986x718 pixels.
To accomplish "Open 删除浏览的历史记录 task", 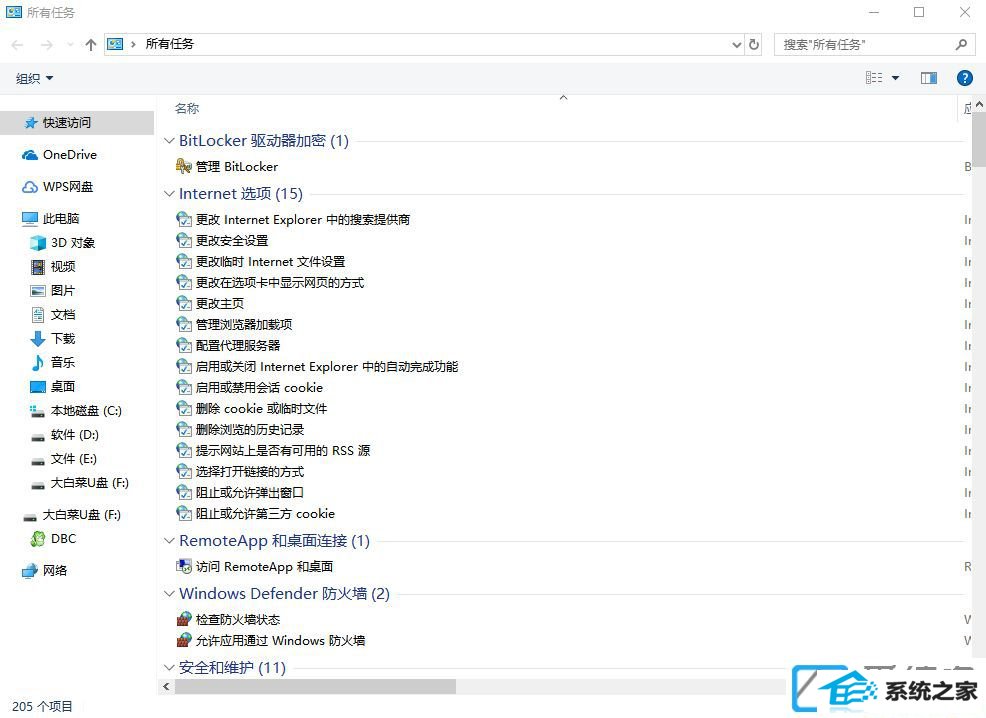I will tap(240, 429).
